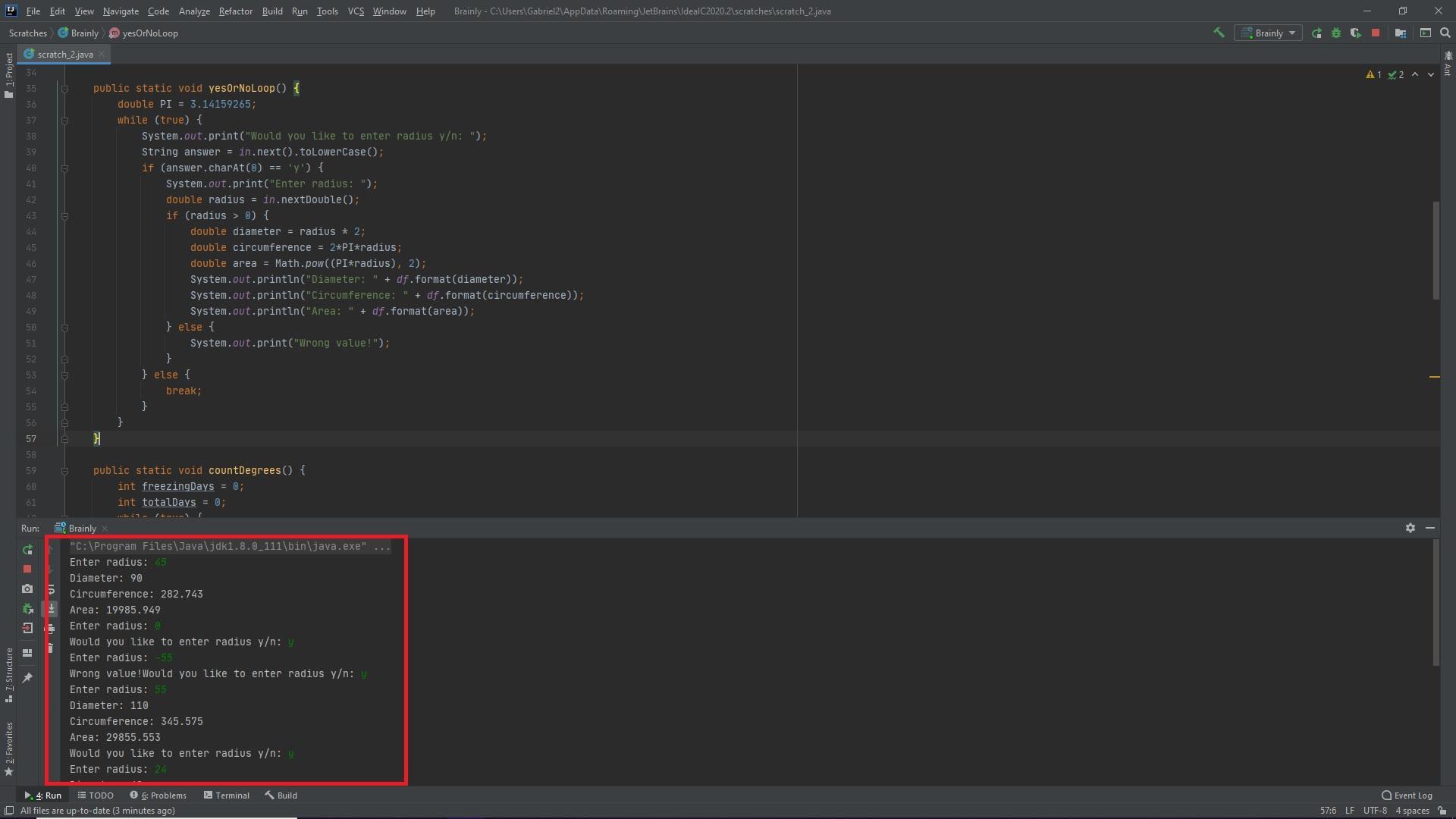1456x819 pixels.
Task: Toggle the Scroll to End button
Action: (51, 608)
